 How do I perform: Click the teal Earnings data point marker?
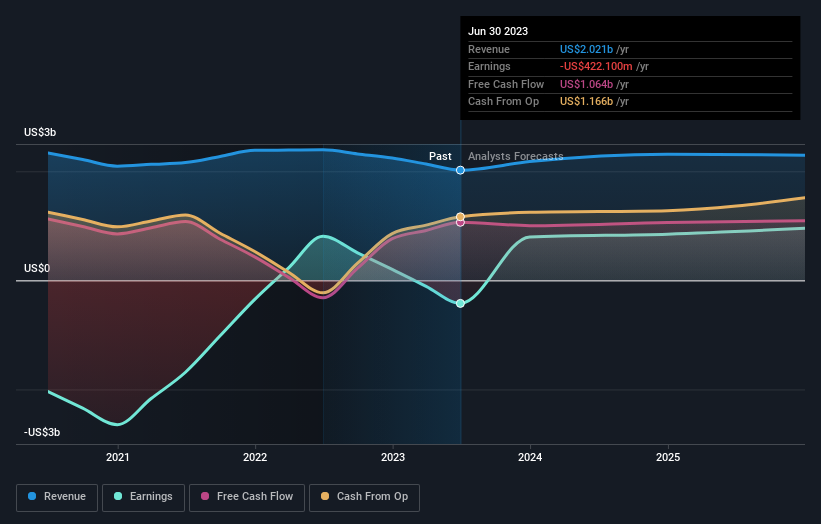click(x=460, y=304)
